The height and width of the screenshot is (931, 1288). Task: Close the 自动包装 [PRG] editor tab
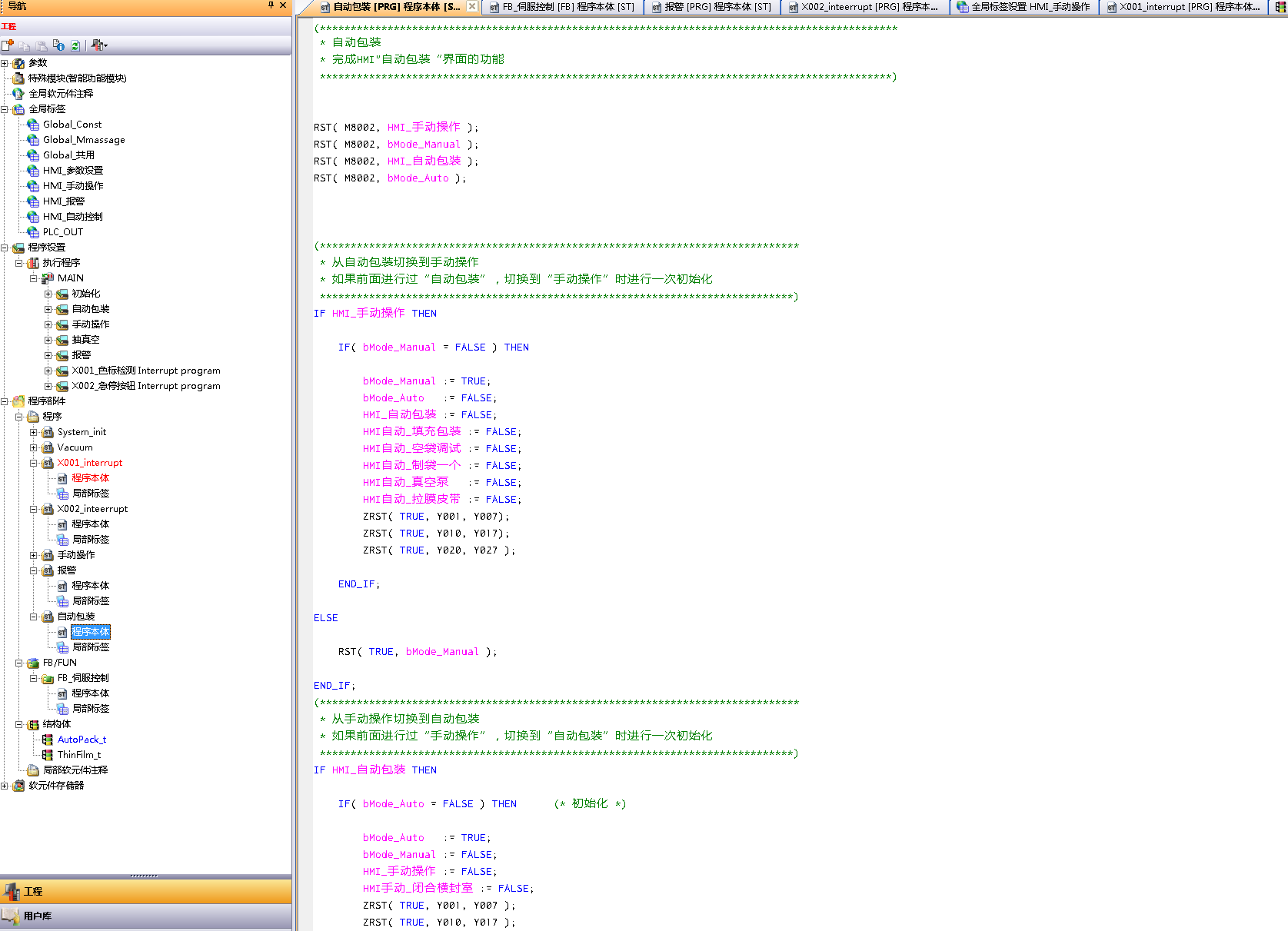[472, 6]
